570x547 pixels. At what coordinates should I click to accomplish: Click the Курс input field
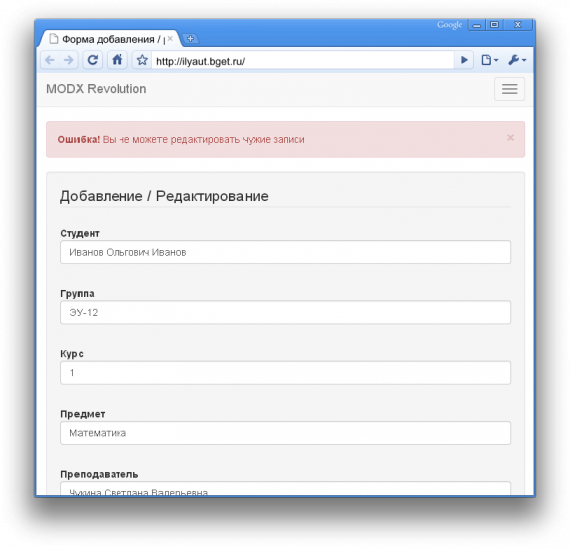tap(285, 373)
